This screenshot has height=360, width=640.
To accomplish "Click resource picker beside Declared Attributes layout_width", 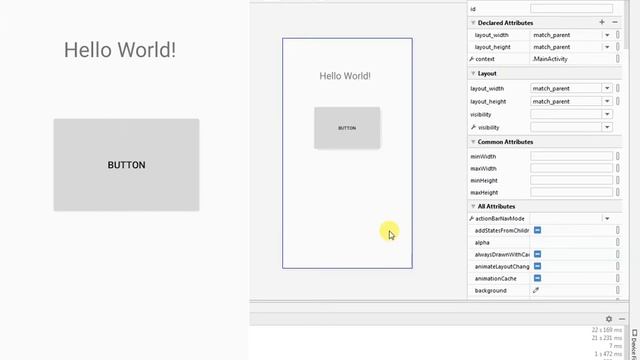I will click(618, 35).
